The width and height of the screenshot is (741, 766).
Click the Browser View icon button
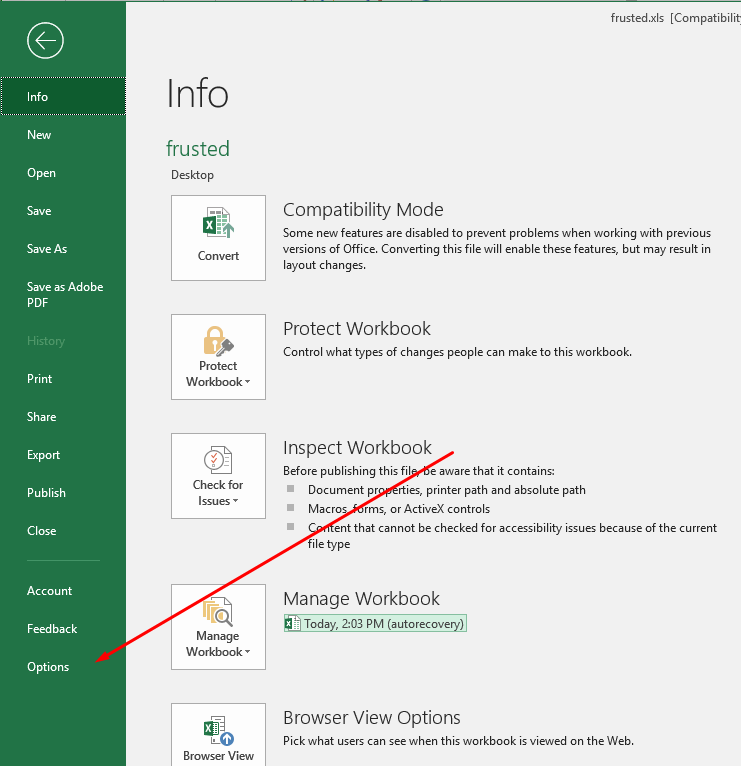(x=218, y=734)
